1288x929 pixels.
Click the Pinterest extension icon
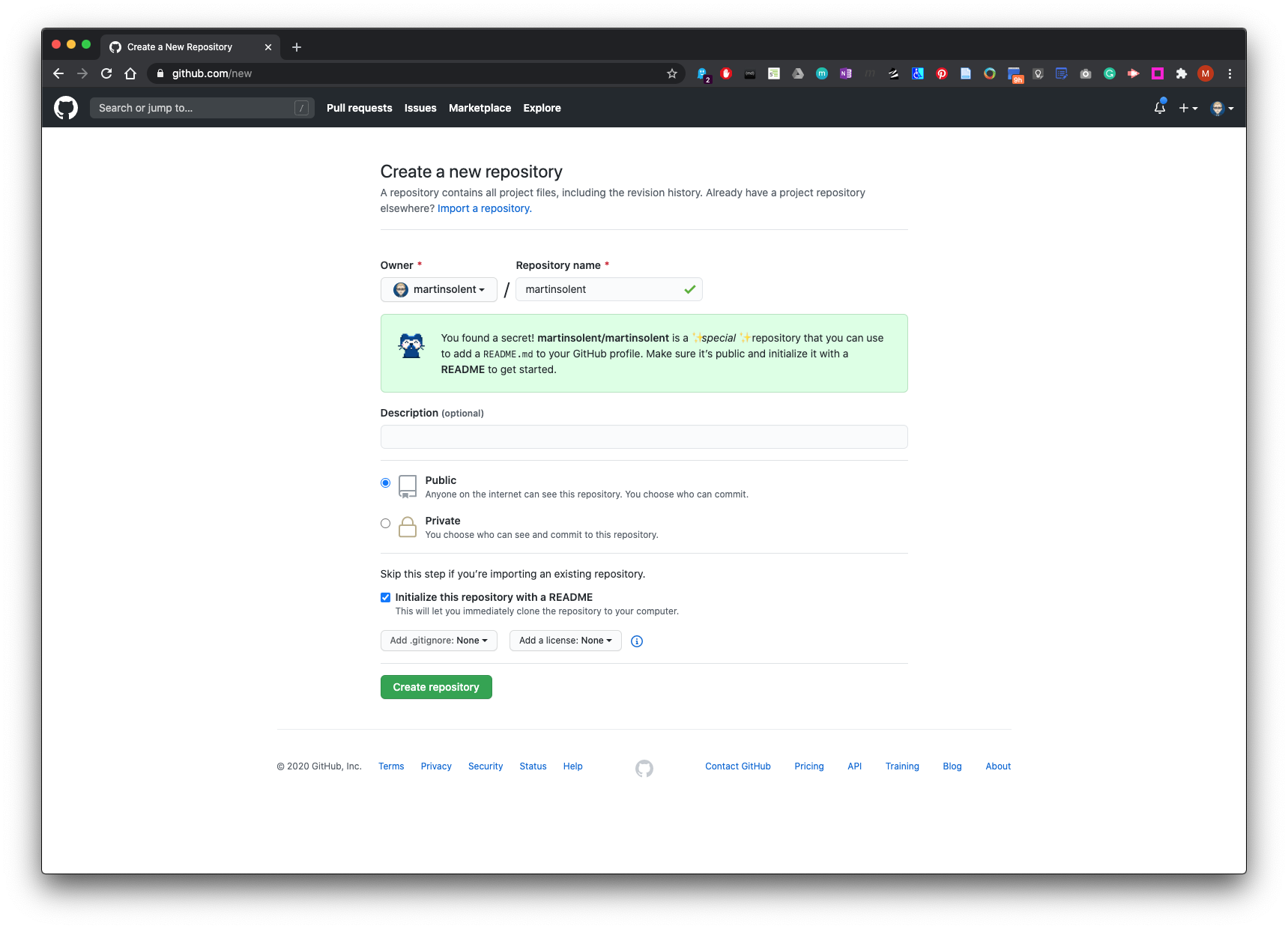[x=942, y=73]
